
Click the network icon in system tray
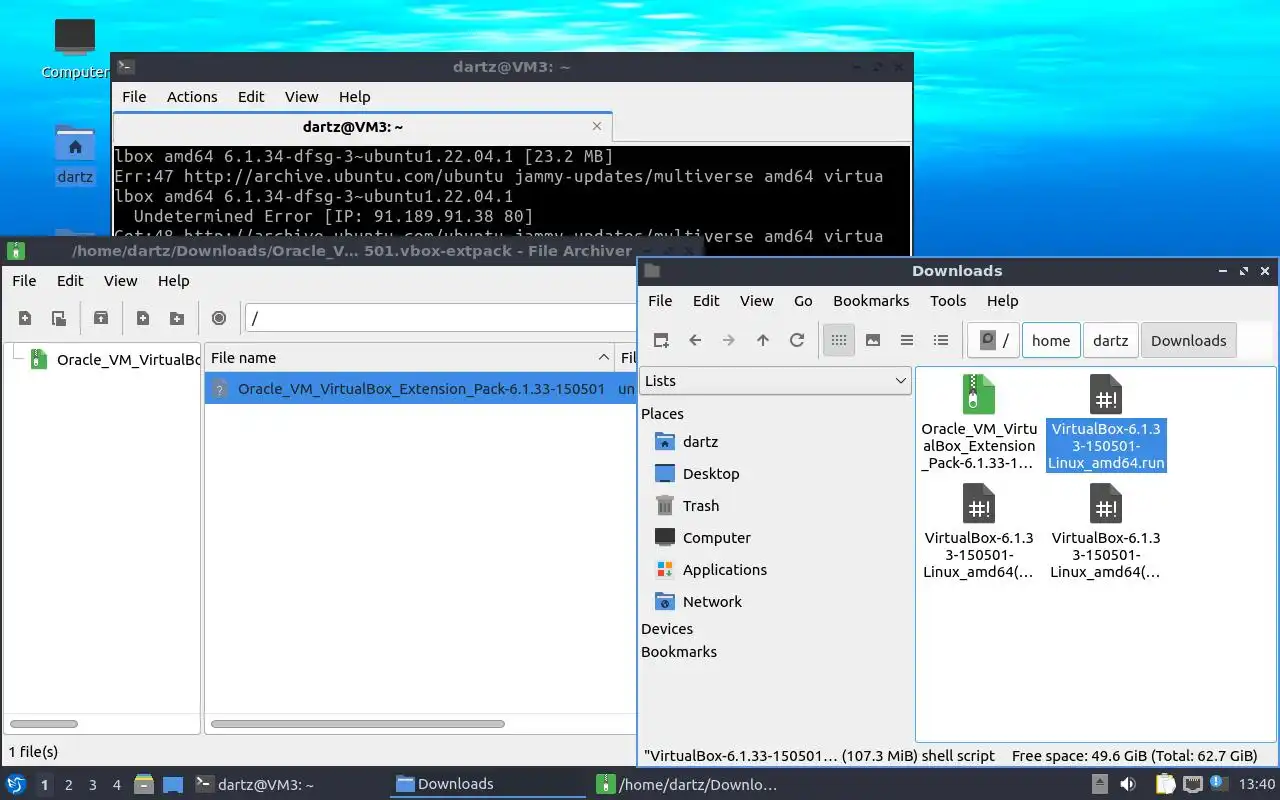tap(1192, 784)
